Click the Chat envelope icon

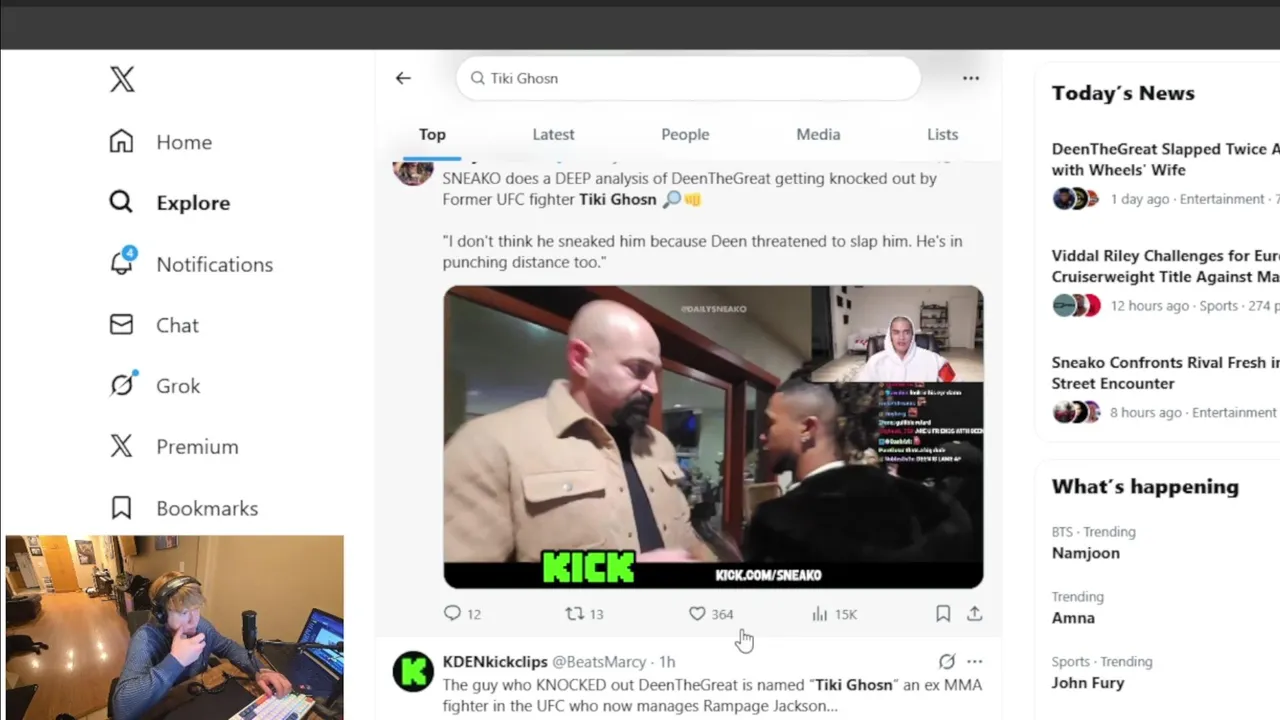121,325
